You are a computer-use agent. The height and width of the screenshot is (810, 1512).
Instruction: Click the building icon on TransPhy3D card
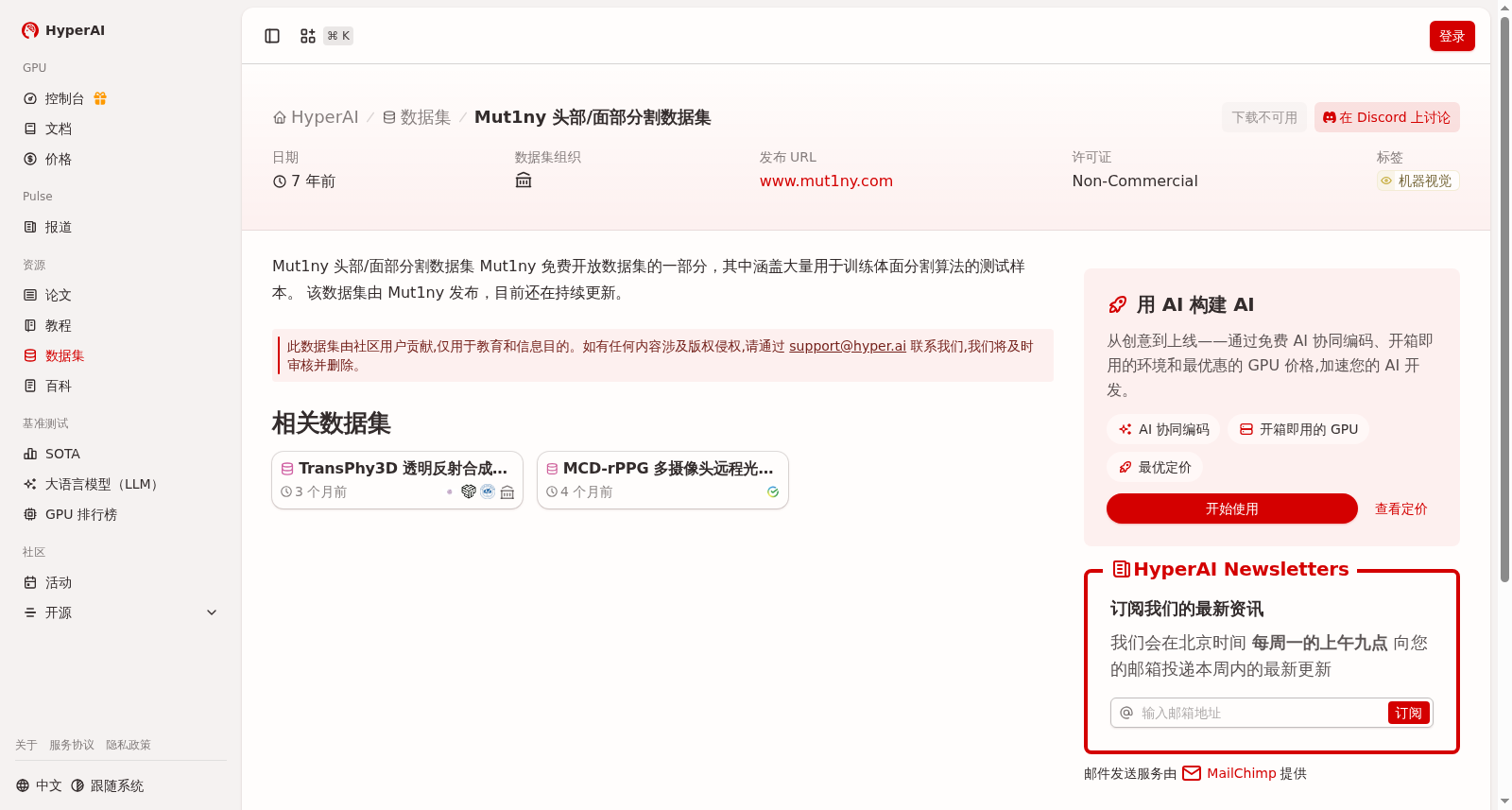507,491
